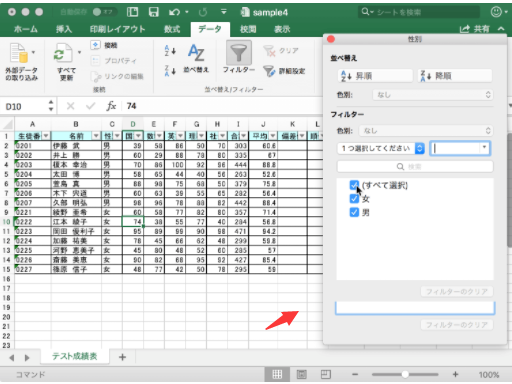Click the sheet search field

tap(420, 12)
